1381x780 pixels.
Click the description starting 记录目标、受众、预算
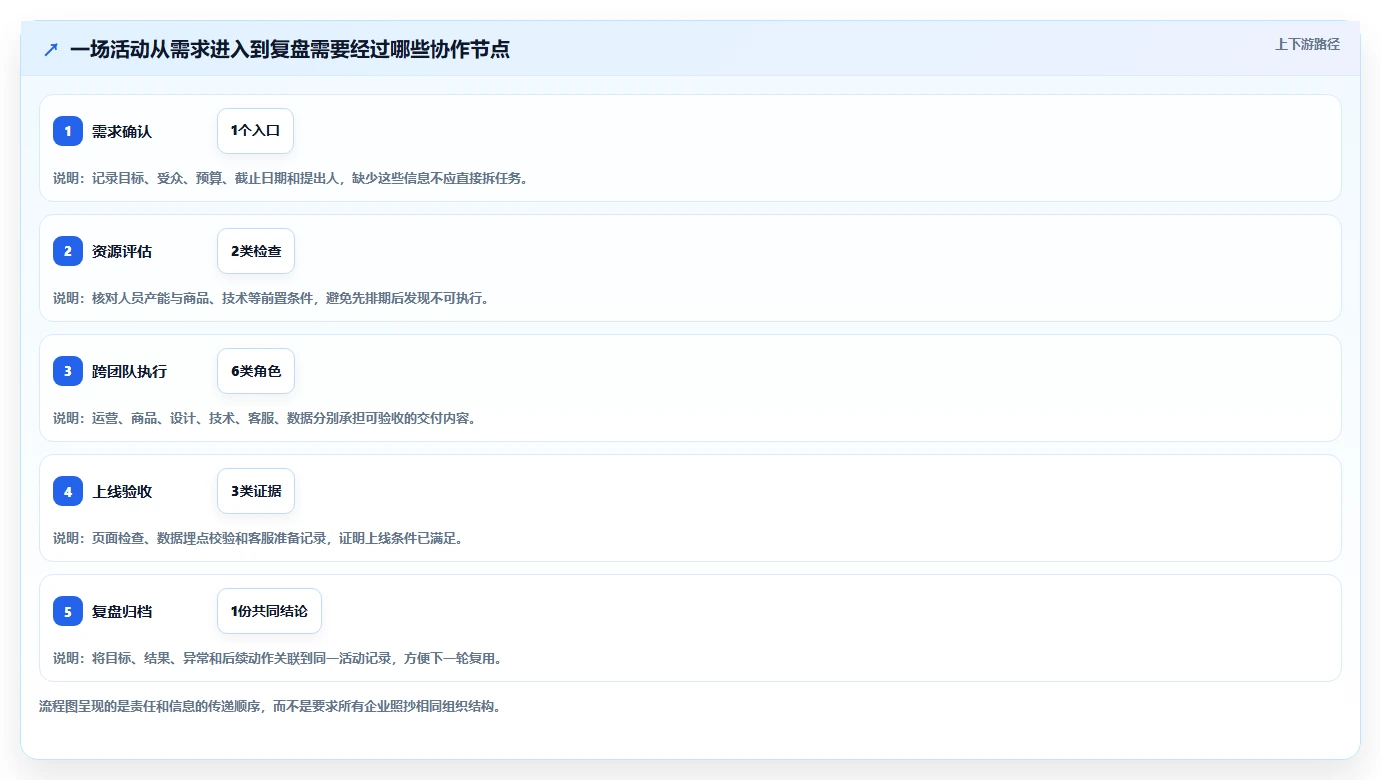tap(290, 178)
